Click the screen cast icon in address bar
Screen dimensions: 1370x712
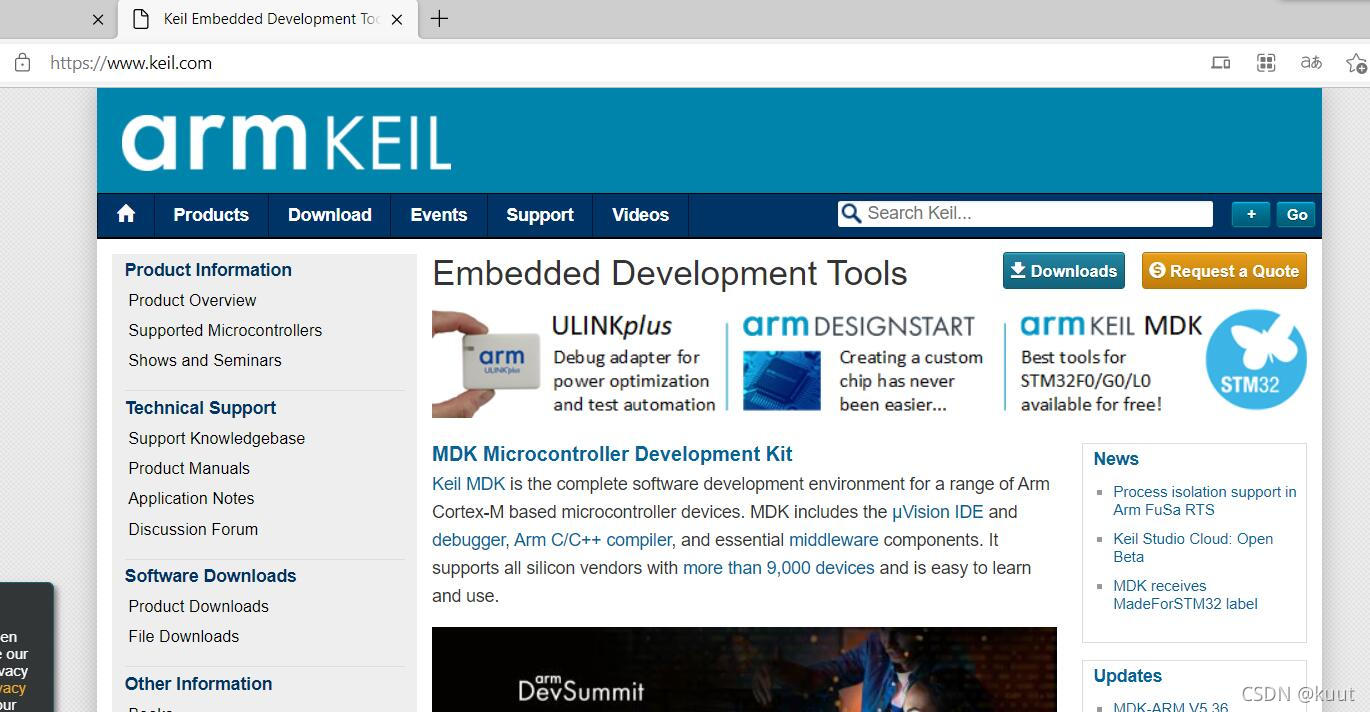[x=1220, y=63]
